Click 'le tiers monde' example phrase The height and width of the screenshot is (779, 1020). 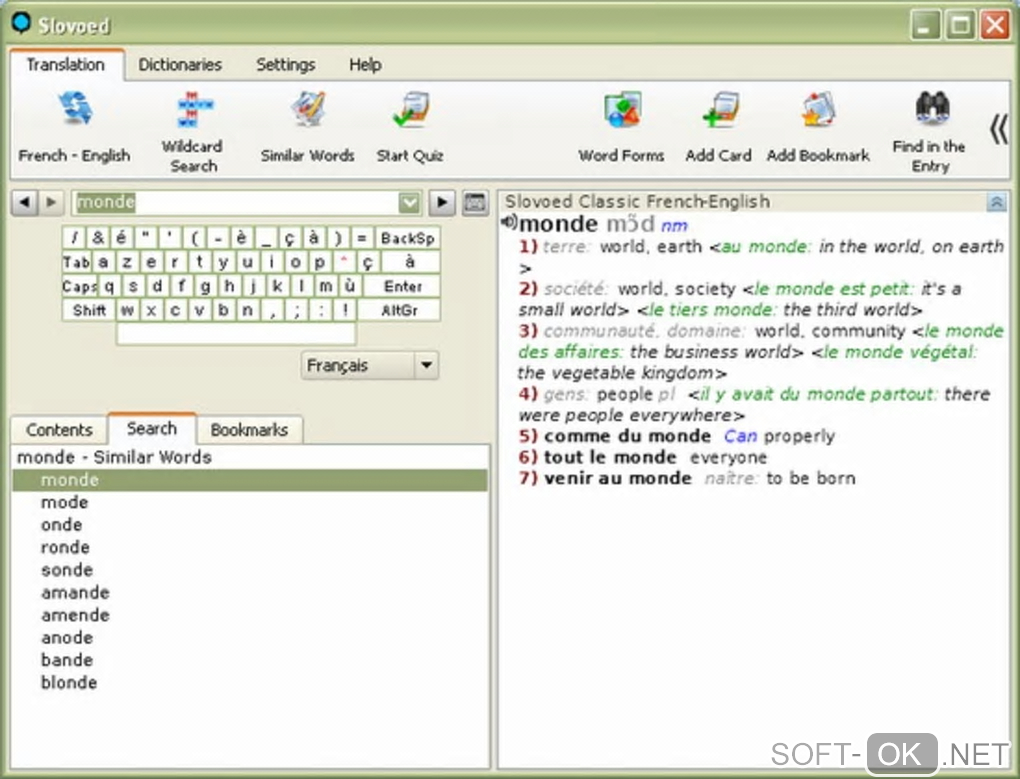tap(710, 310)
